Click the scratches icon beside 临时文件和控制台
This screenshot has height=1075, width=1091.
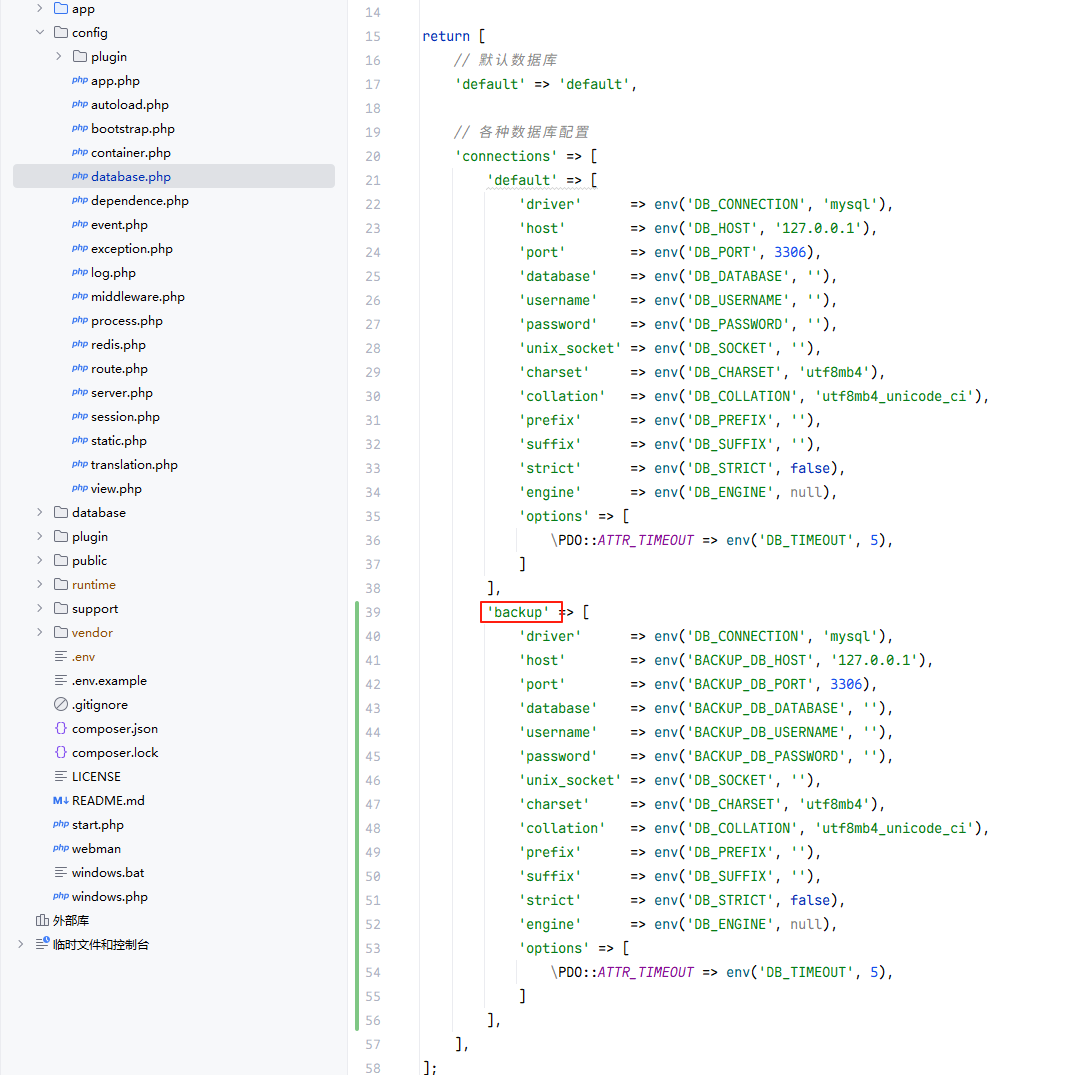(42, 944)
